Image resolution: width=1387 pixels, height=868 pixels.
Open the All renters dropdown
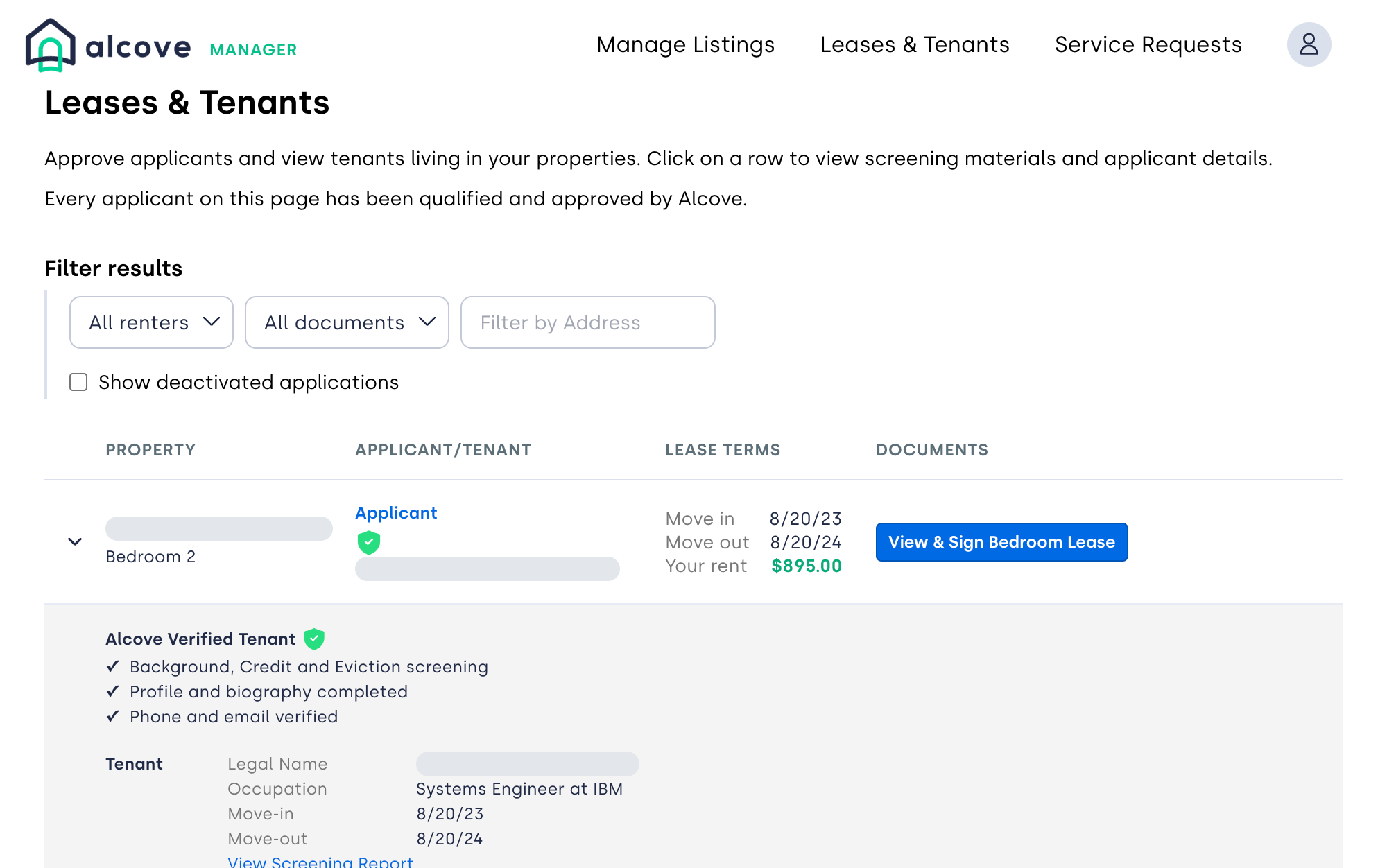point(151,322)
